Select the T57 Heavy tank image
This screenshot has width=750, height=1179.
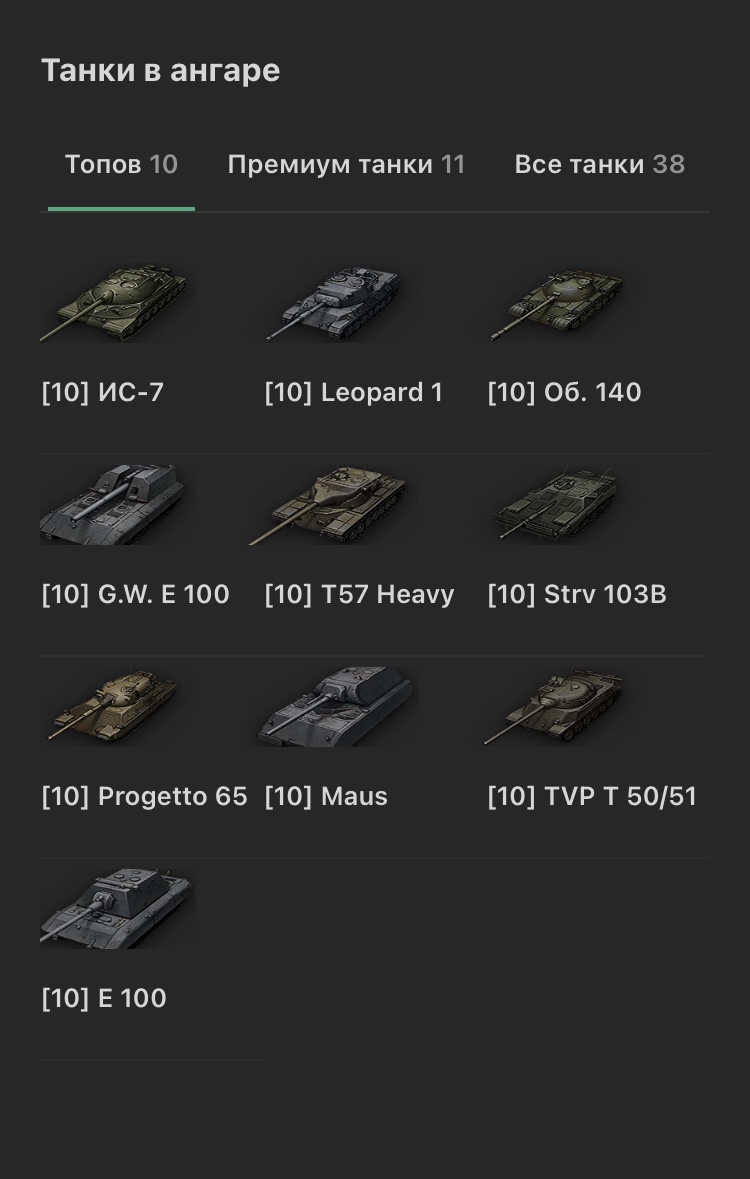coord(329,504)
